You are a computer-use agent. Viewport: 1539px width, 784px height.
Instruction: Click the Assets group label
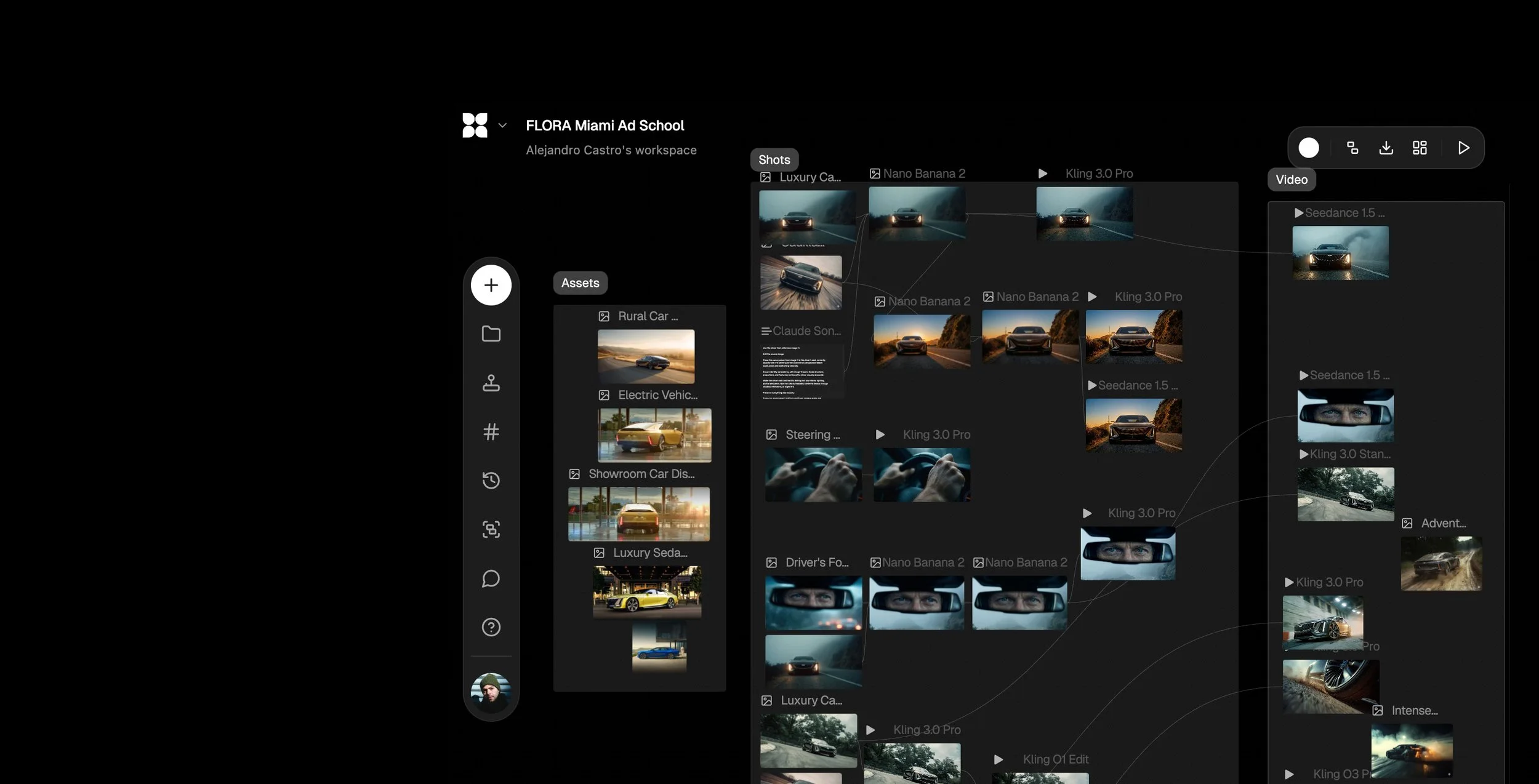coord(580,283)
